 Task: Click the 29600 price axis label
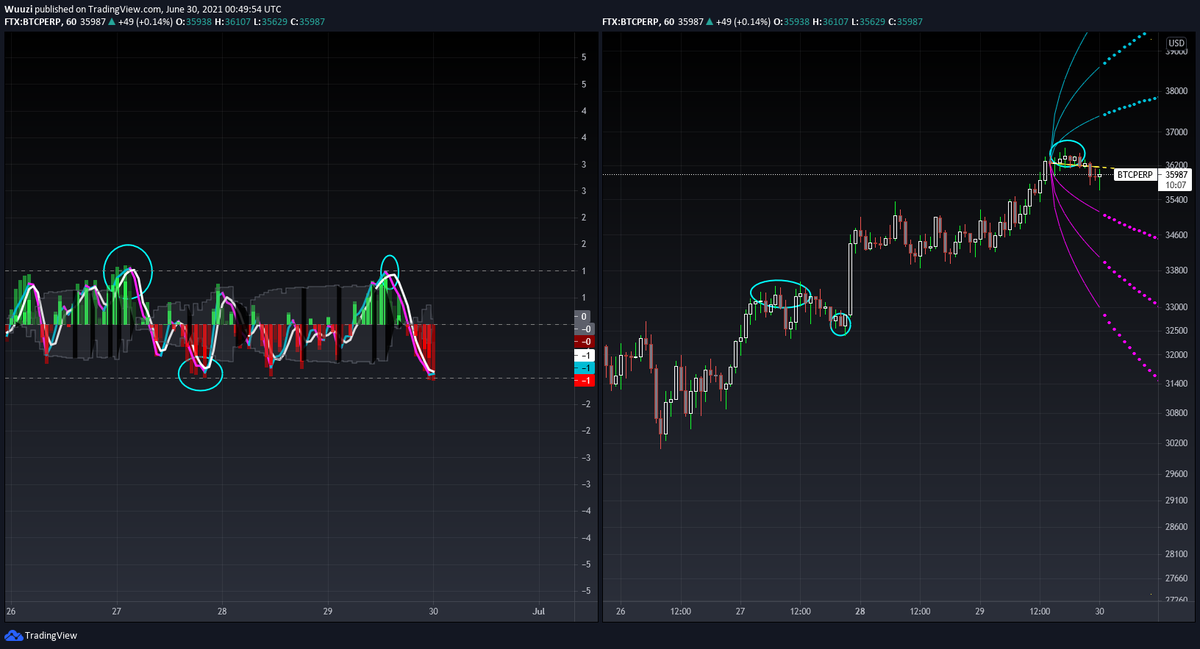pyautogui.click(x=1176, y=474)
